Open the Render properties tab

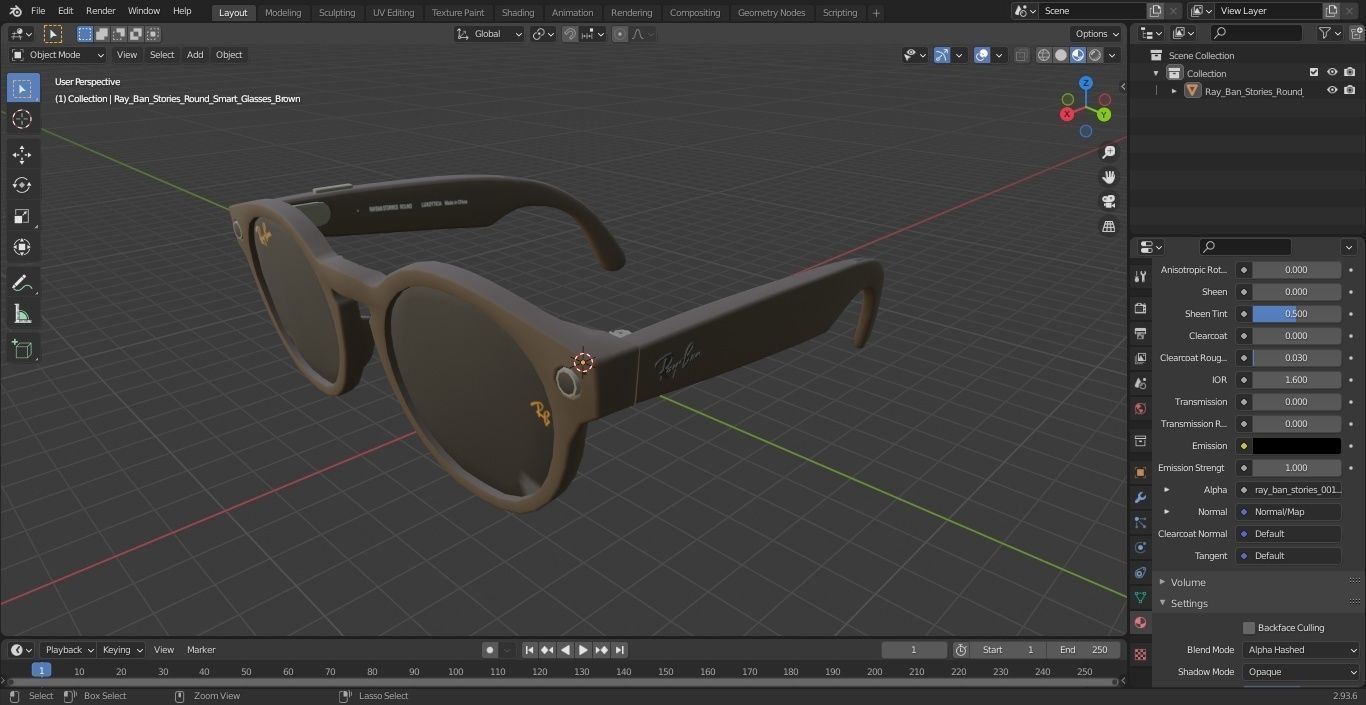(1140, 308)
